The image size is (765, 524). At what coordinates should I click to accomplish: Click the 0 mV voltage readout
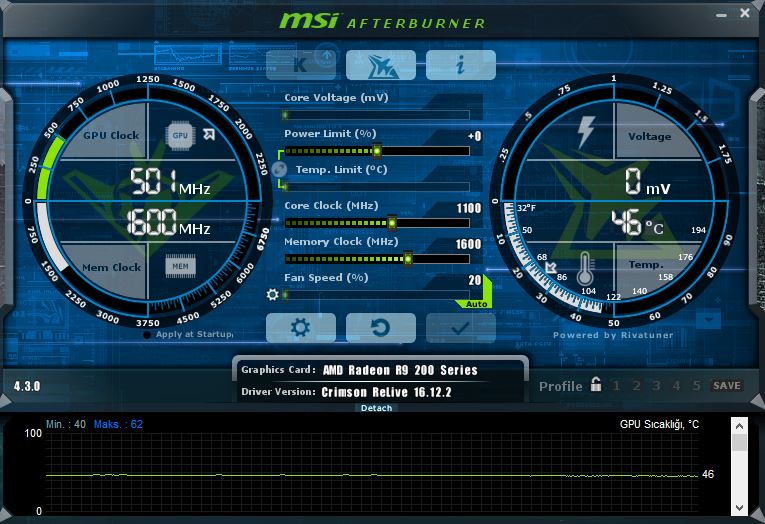coord(647,181)
